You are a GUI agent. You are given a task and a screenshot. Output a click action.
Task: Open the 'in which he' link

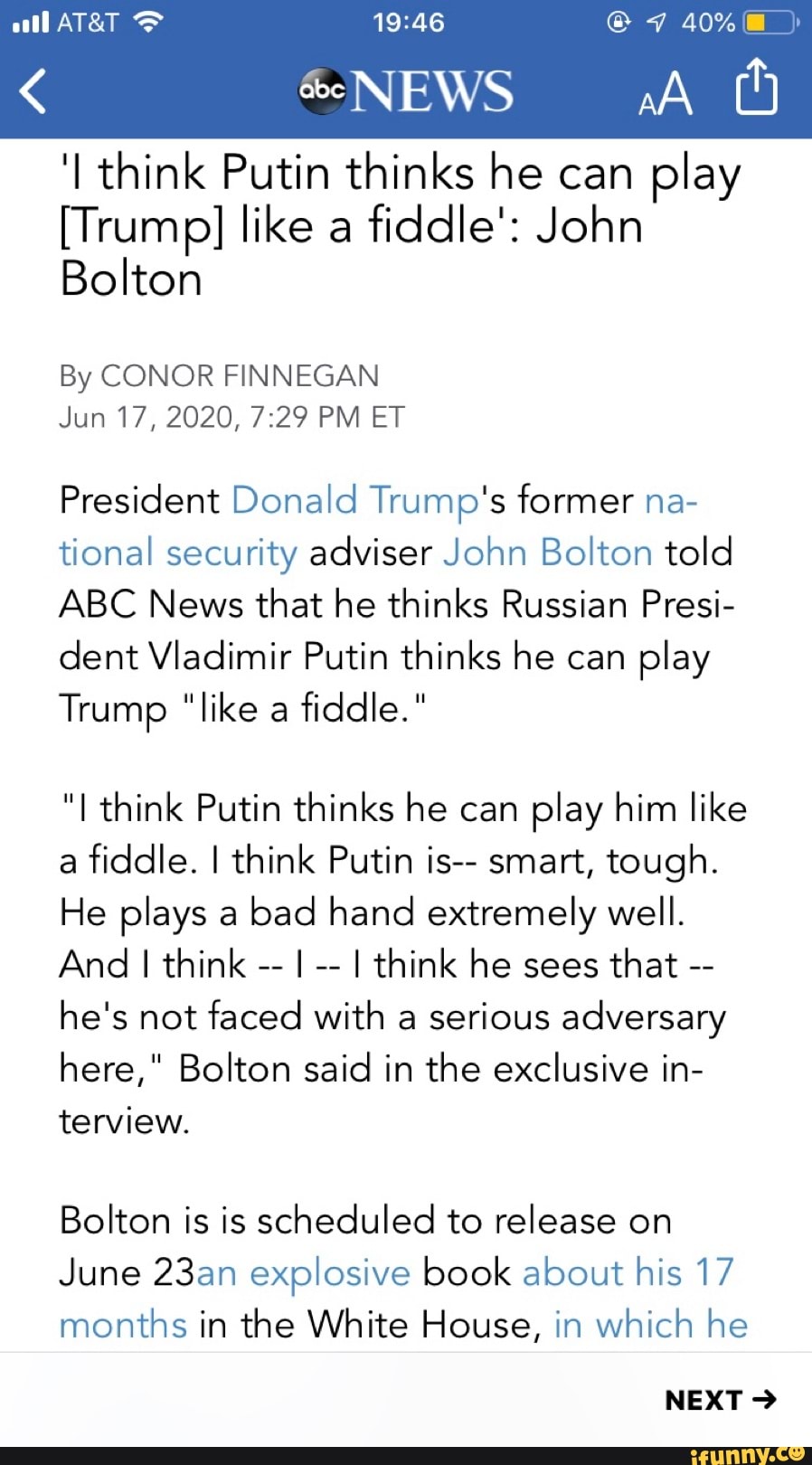pyautogui.click(x=650, y=1324)
